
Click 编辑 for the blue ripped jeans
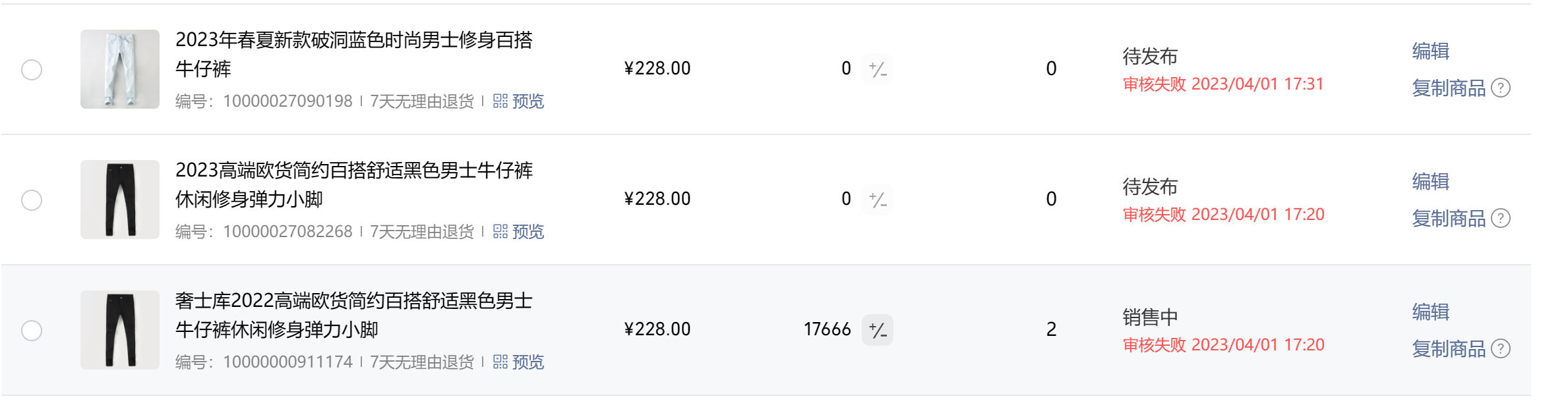(x=1430, y=51)
